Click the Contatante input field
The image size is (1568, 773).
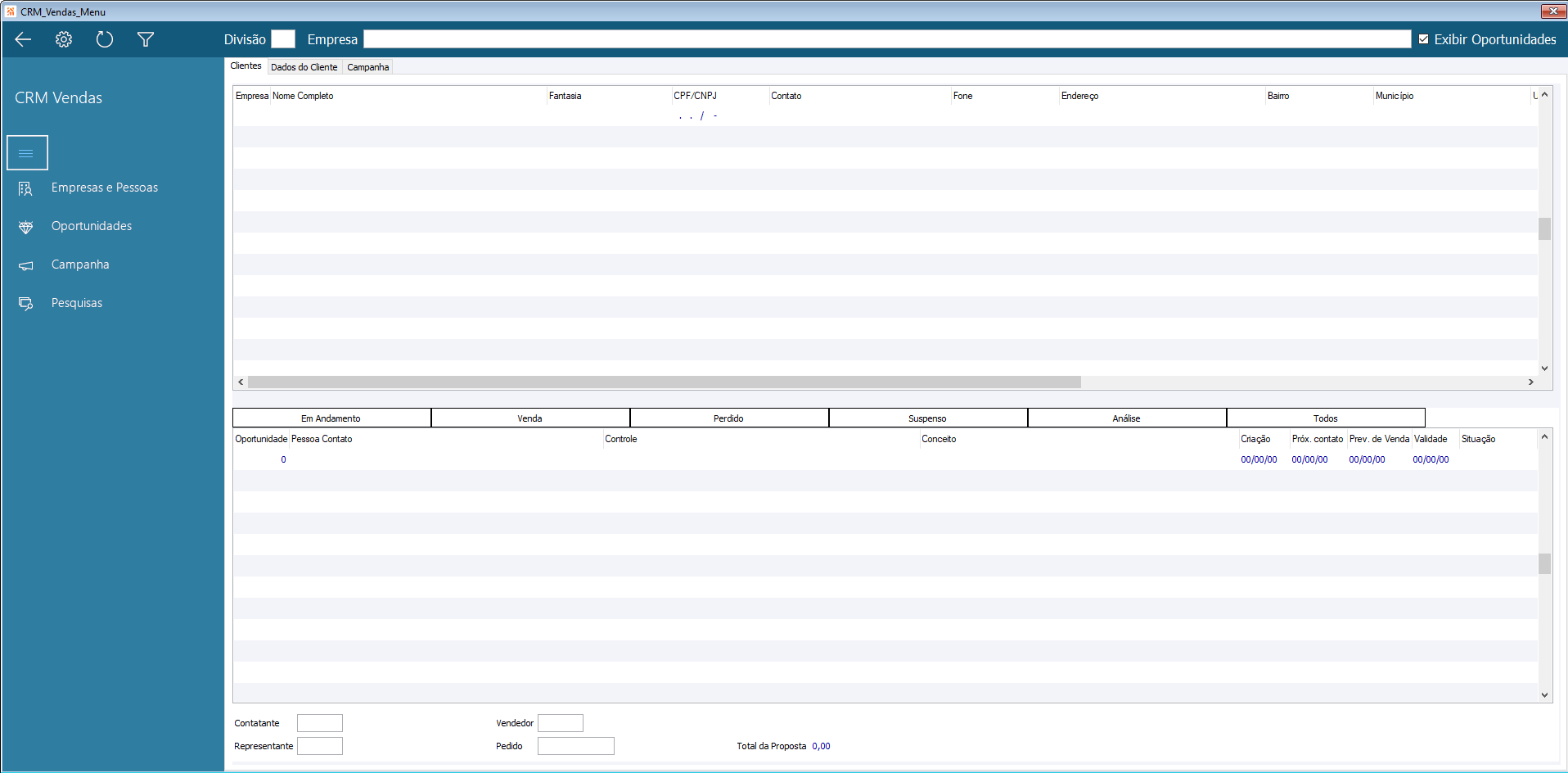pos(320,723)
